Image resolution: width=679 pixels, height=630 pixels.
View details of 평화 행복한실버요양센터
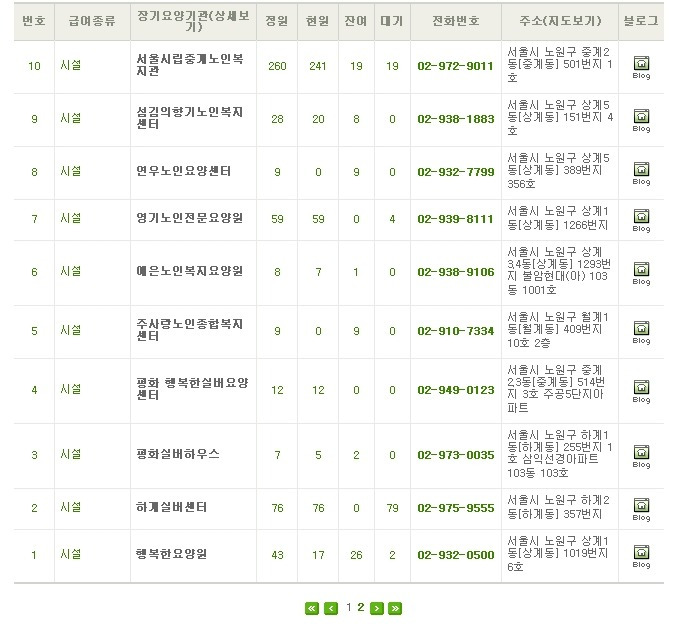(x=192, y=389)
